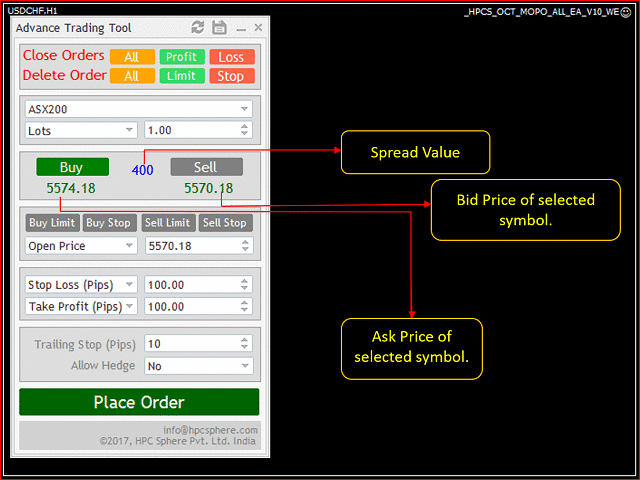Click the USDCHF,H1 chart label
The height and width of the screenshot is (480, 640).
33,11
